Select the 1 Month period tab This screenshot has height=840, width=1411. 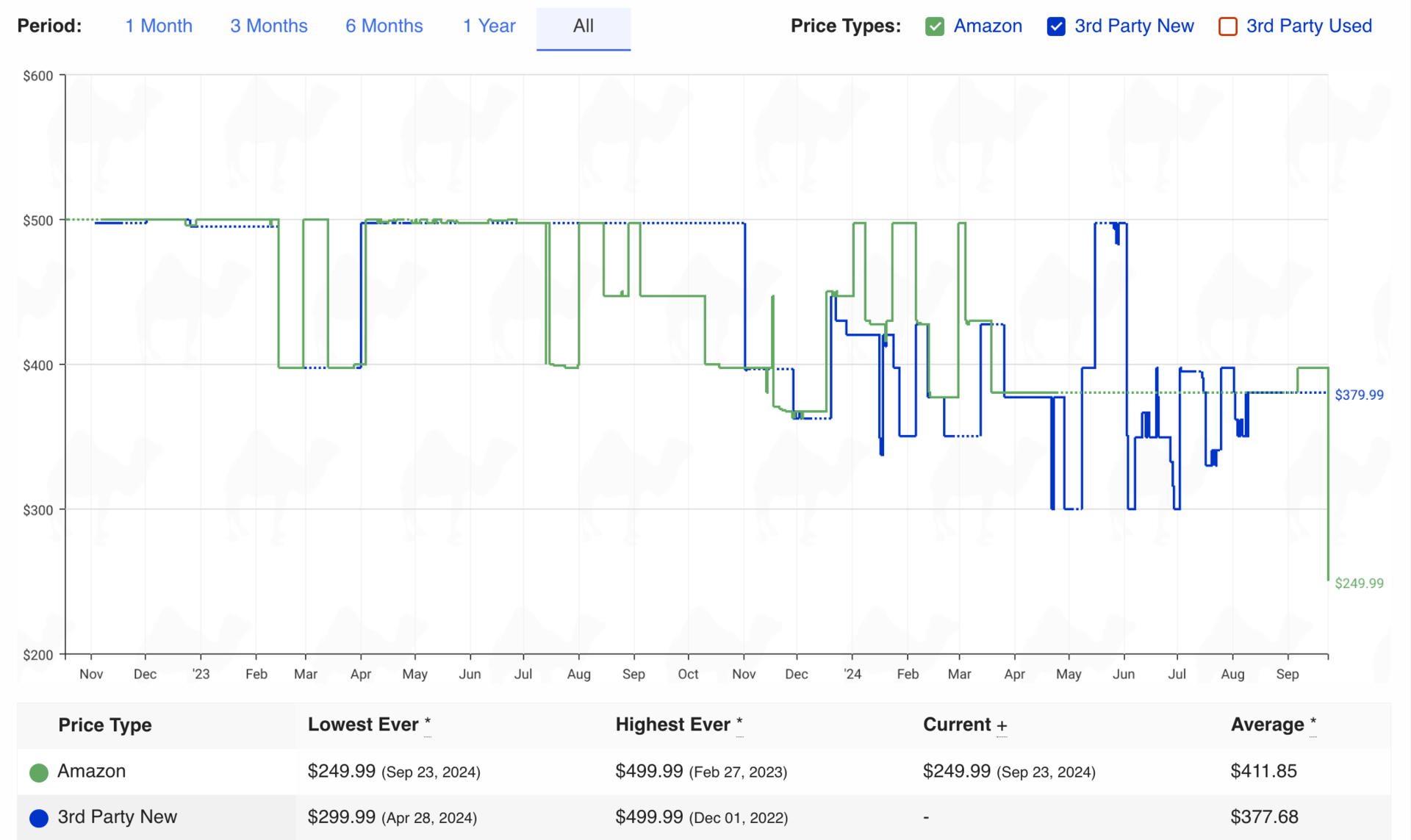coord(159,26)
